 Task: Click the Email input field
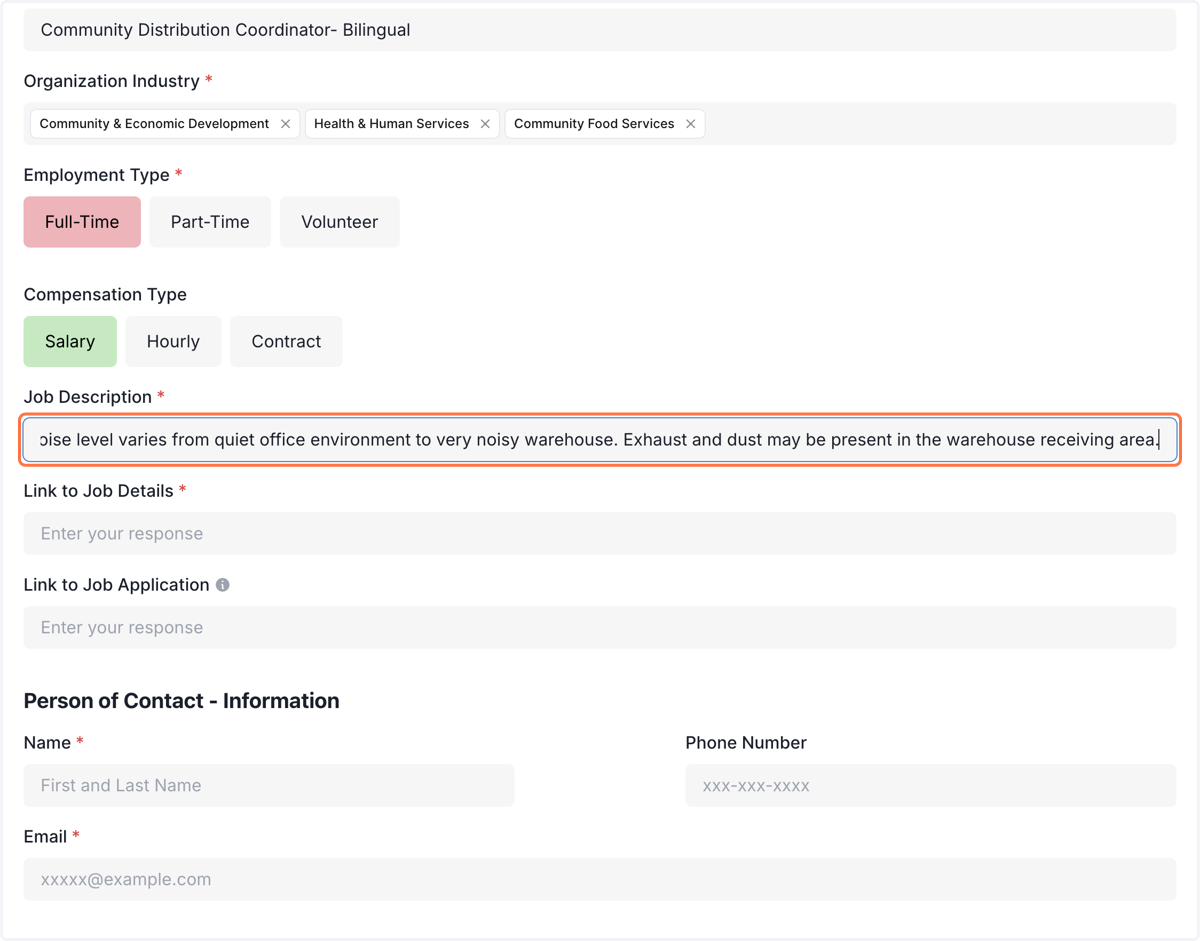coord(600,880)
